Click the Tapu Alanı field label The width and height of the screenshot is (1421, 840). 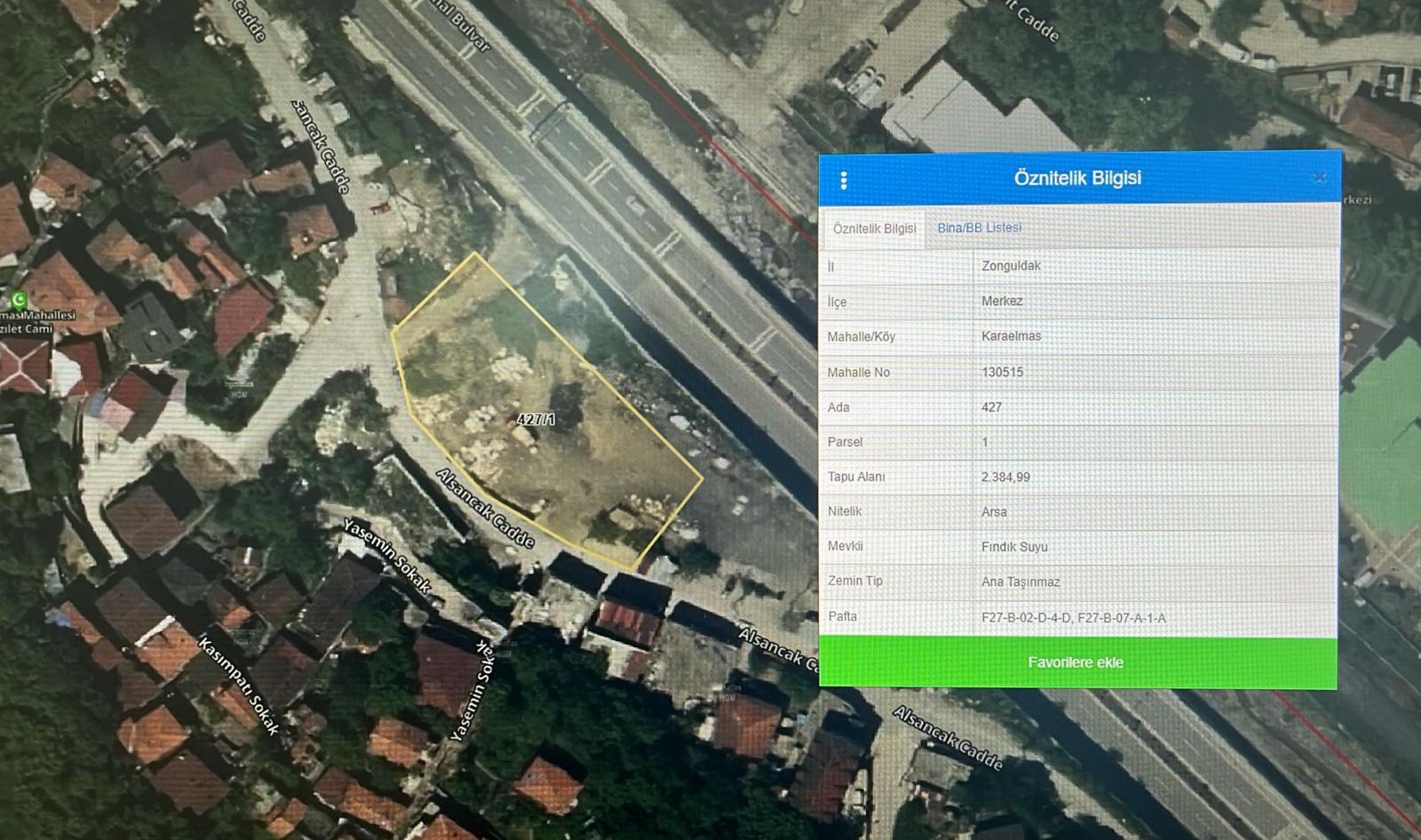(x=856, y=477)
